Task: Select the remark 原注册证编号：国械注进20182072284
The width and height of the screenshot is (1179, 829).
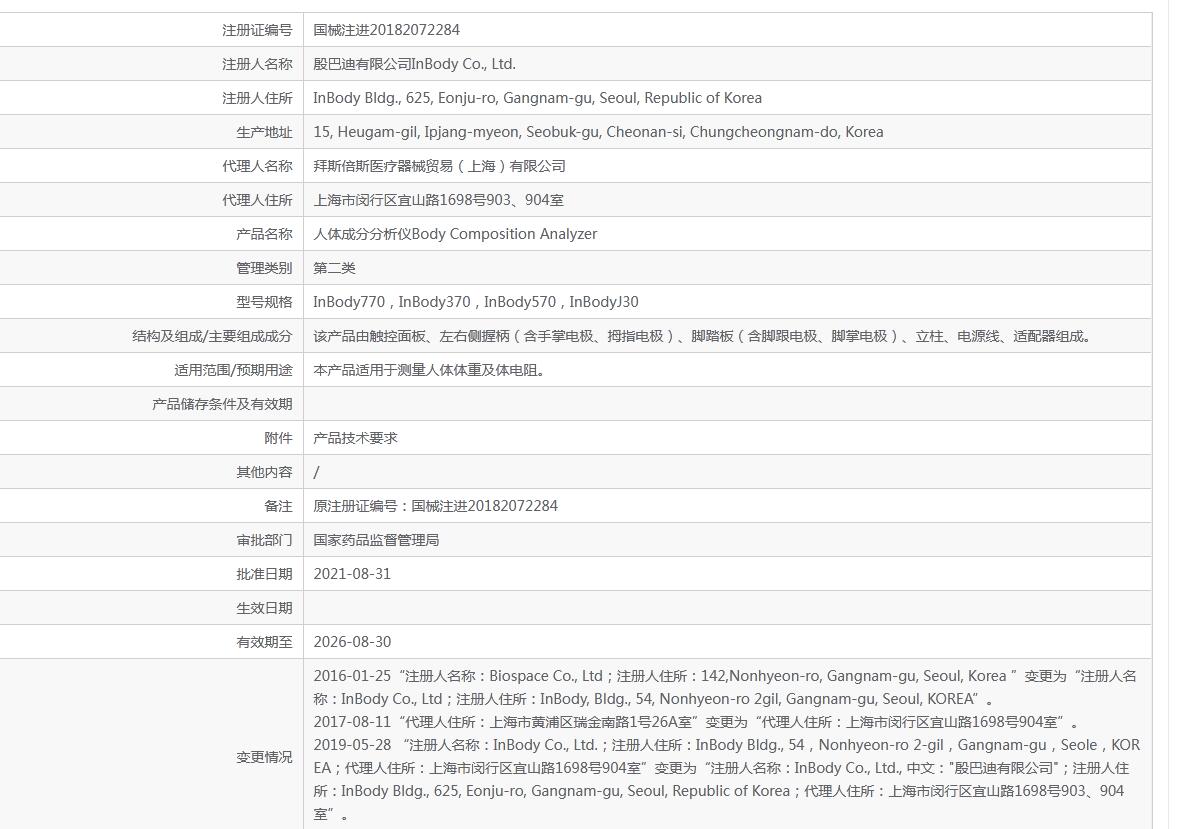Action: tap(435, 506)
